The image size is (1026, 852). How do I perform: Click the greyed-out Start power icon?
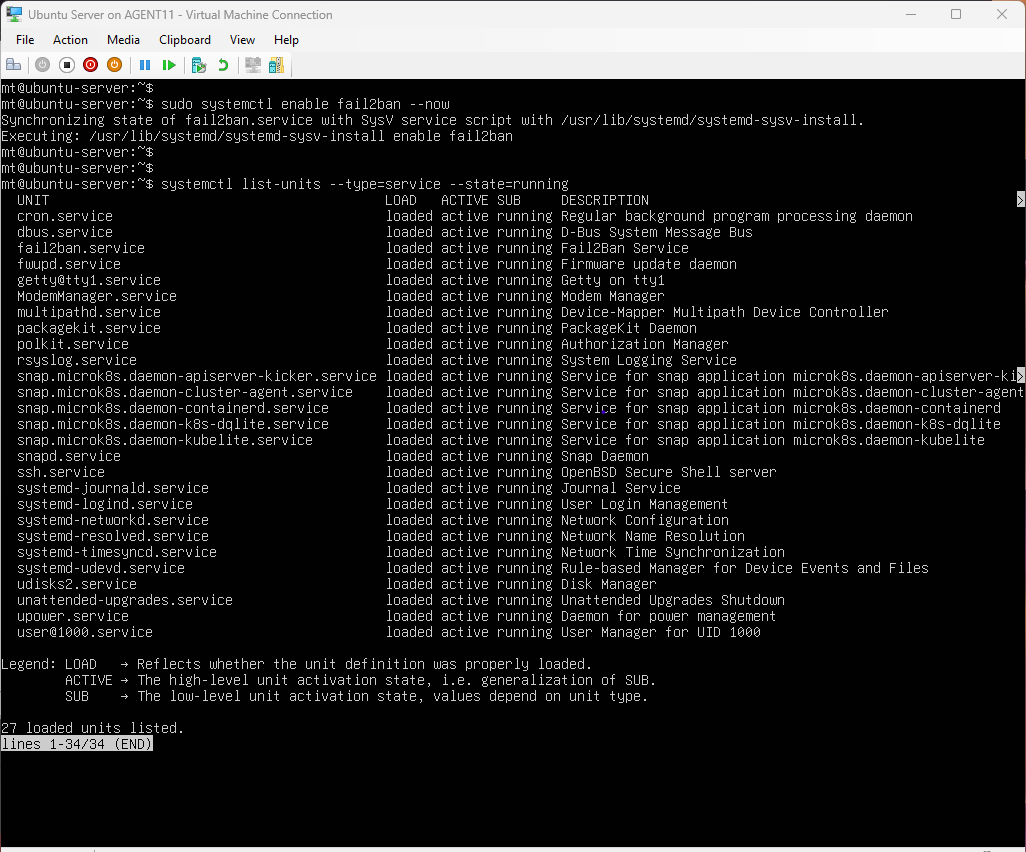click(x=42, y=65)
